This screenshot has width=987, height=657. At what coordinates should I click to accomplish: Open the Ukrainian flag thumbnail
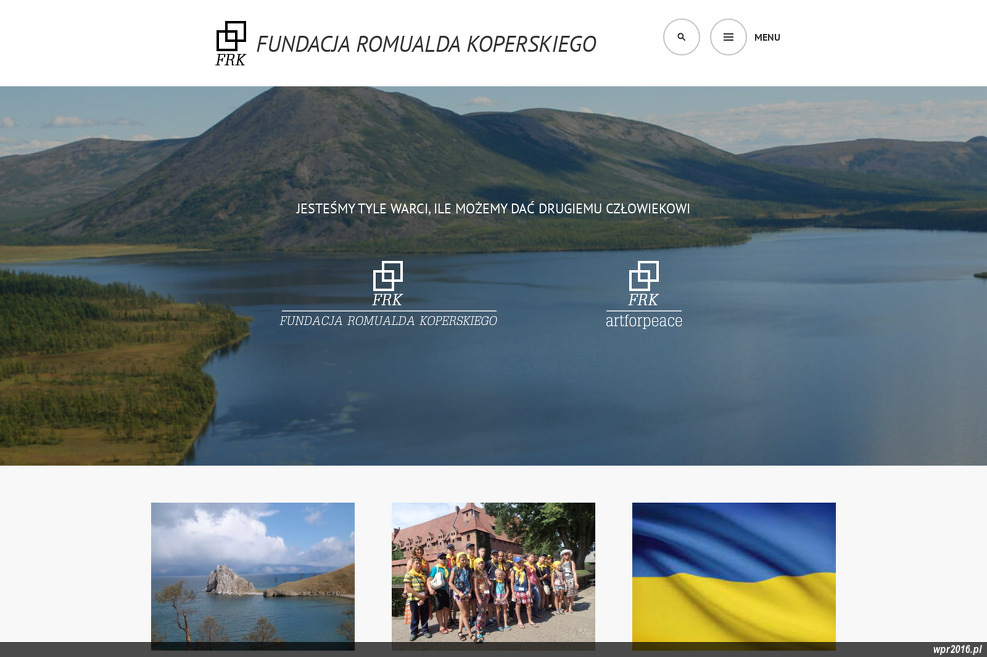click(x=734, y=576)
